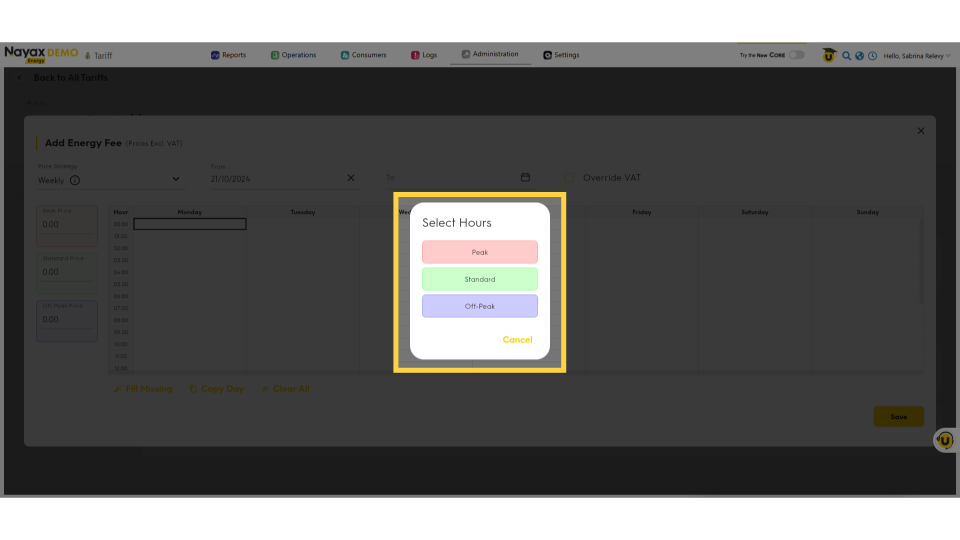Screen dimensions: 960x540
Task: Click the Weekly info icon
Action: point(75,181)
